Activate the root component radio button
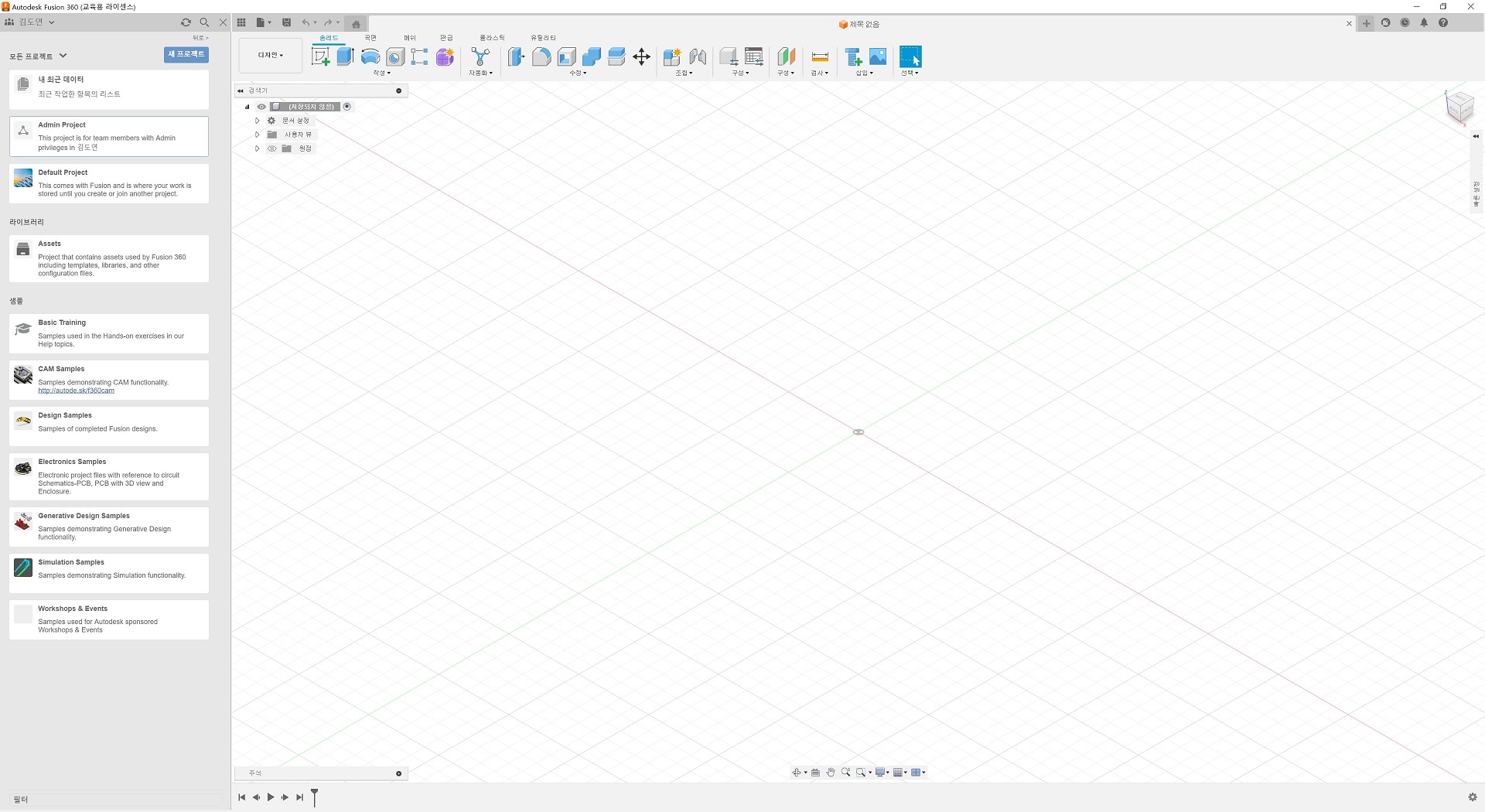The image size is (1485, 812). point(347,107)
